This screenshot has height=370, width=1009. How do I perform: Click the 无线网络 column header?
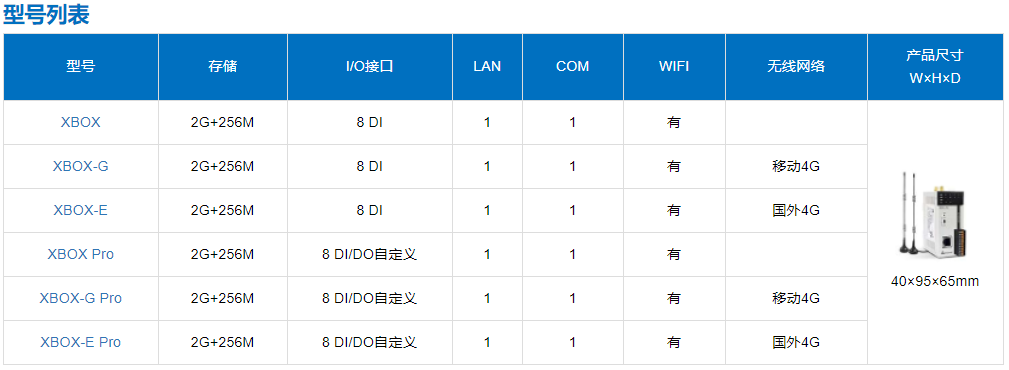click(796, 66)
